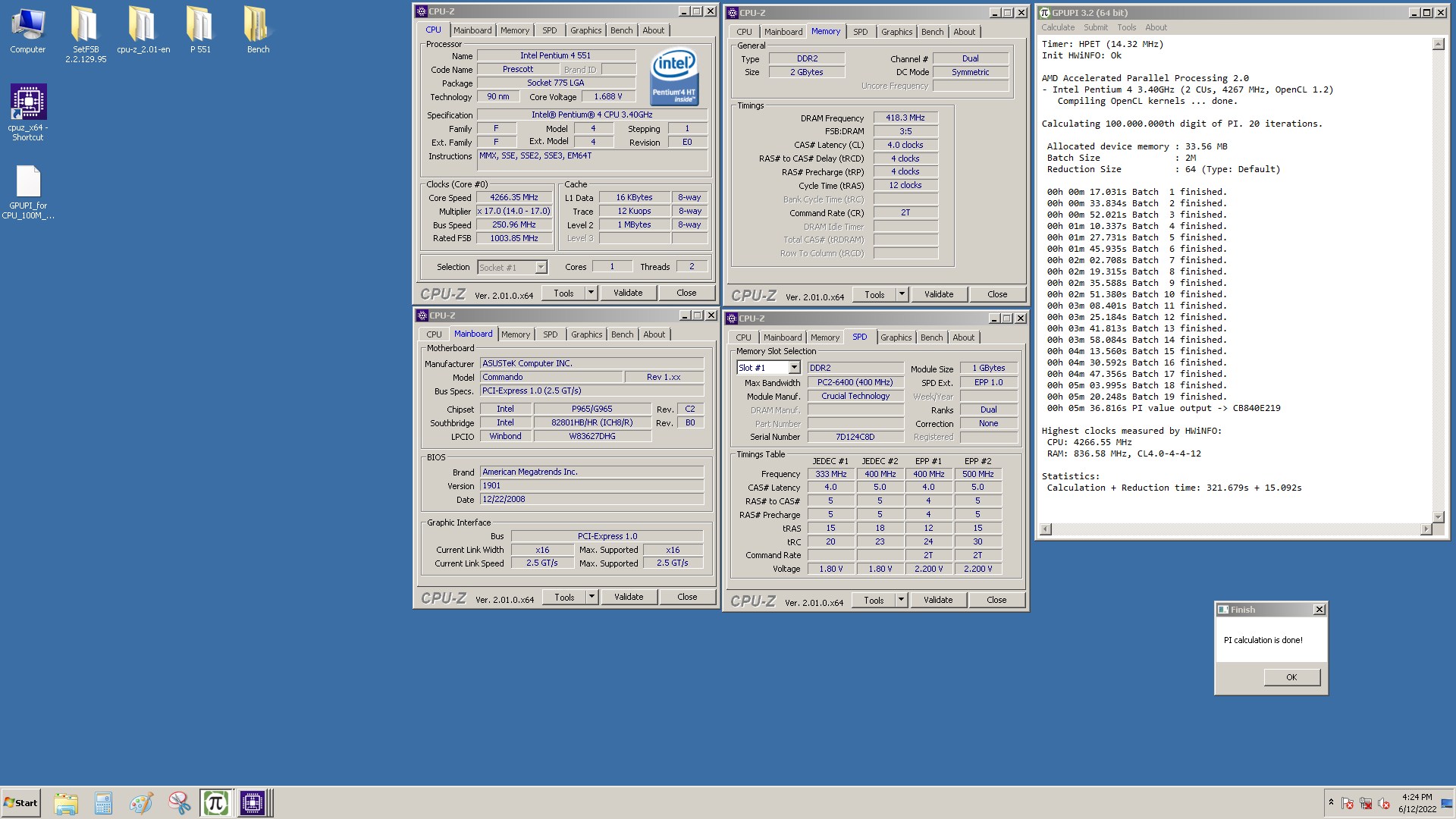Open the Computer desktop icon
This screenshot has height=819, width=1456.
click(x=27, y=30)
